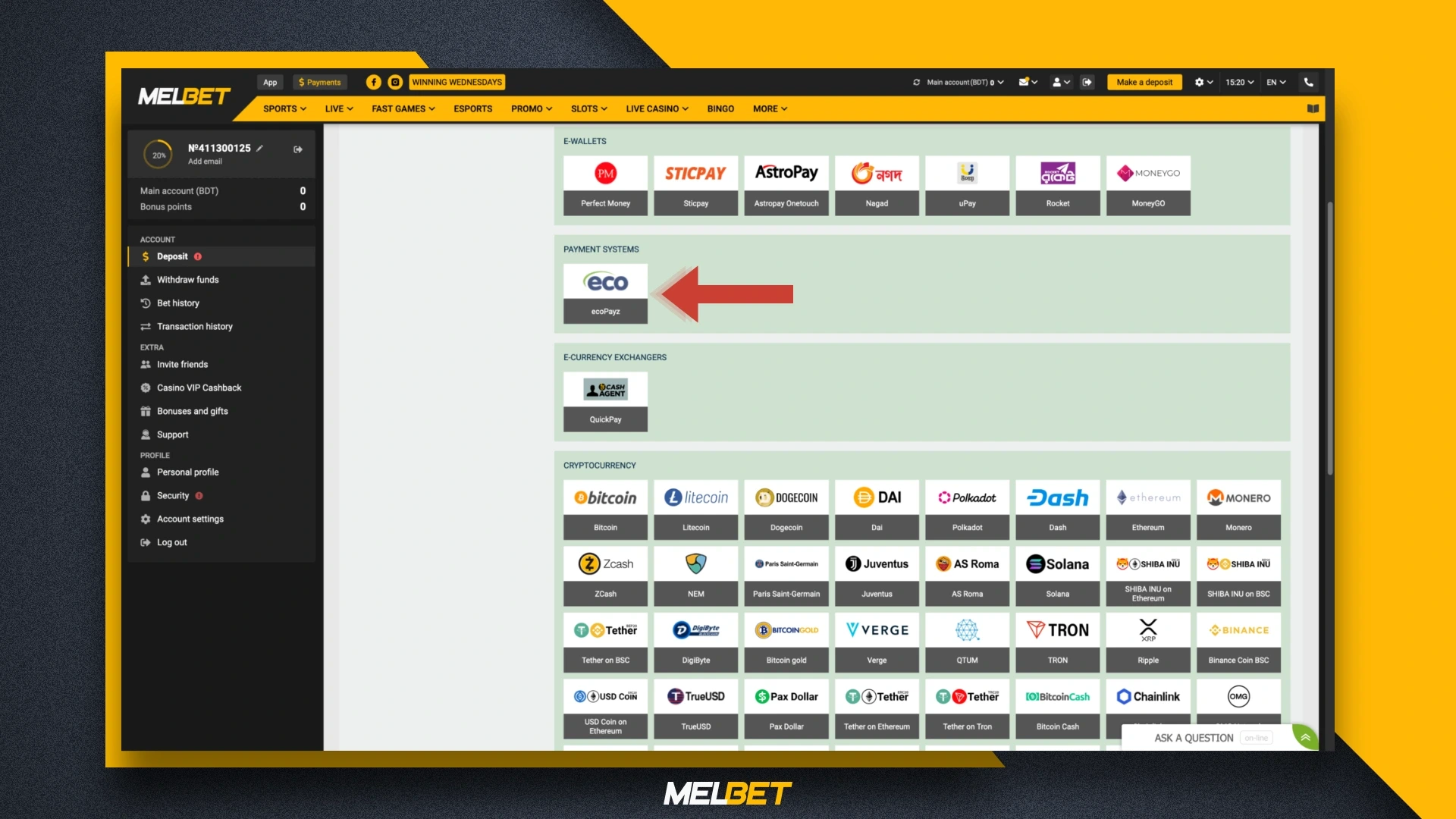Expand the EN language dropdown
Screen dimensions: 1456x819
(1276, 82)
